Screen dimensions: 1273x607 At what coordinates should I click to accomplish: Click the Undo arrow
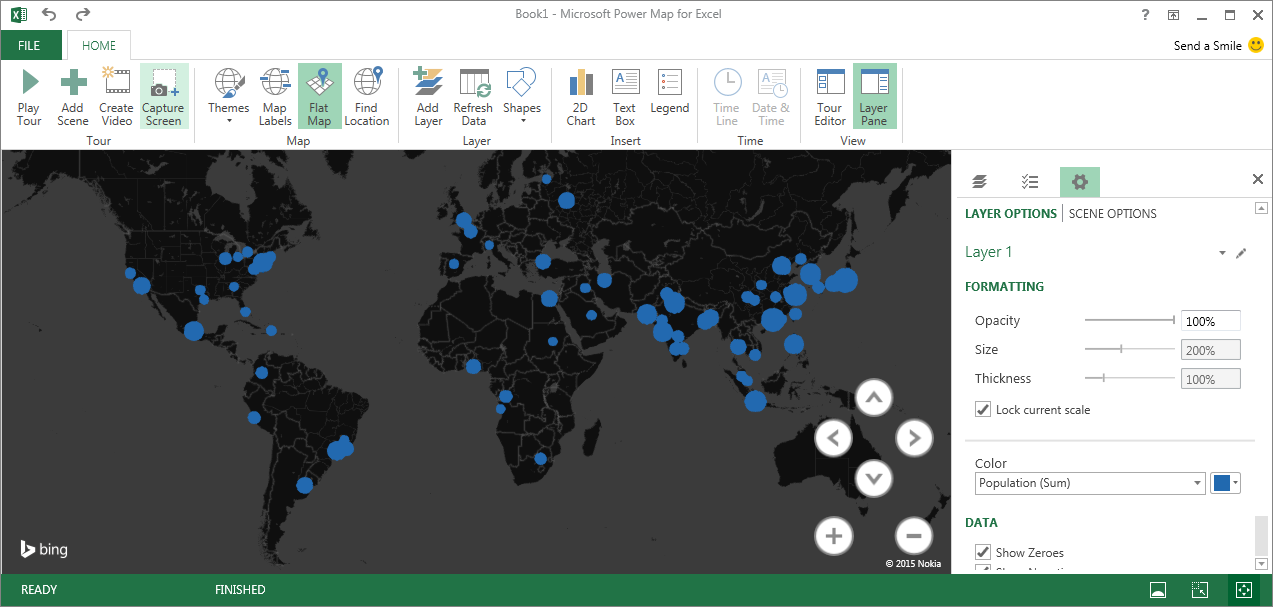coord(49,14)
